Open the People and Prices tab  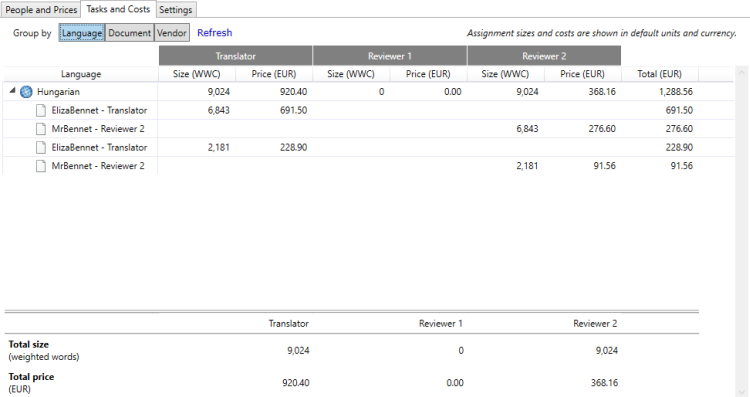[x=41, y=10]
